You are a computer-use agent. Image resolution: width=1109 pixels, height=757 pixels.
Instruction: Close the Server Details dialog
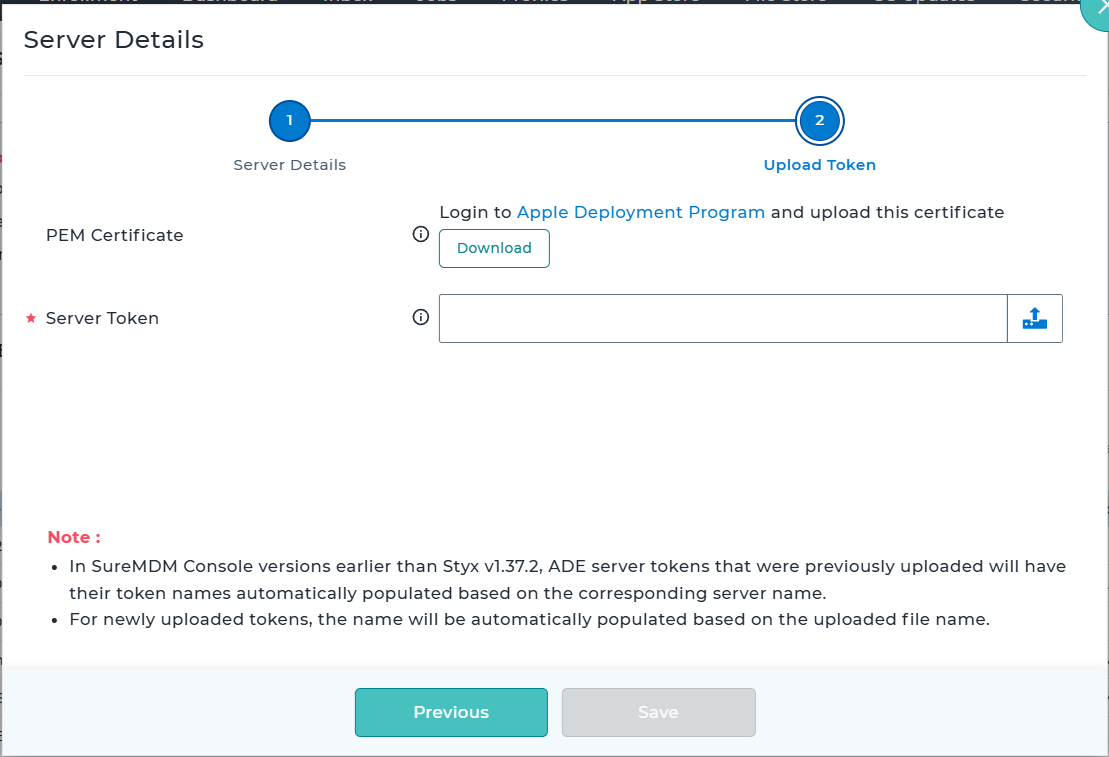(x=1097, y=10)
